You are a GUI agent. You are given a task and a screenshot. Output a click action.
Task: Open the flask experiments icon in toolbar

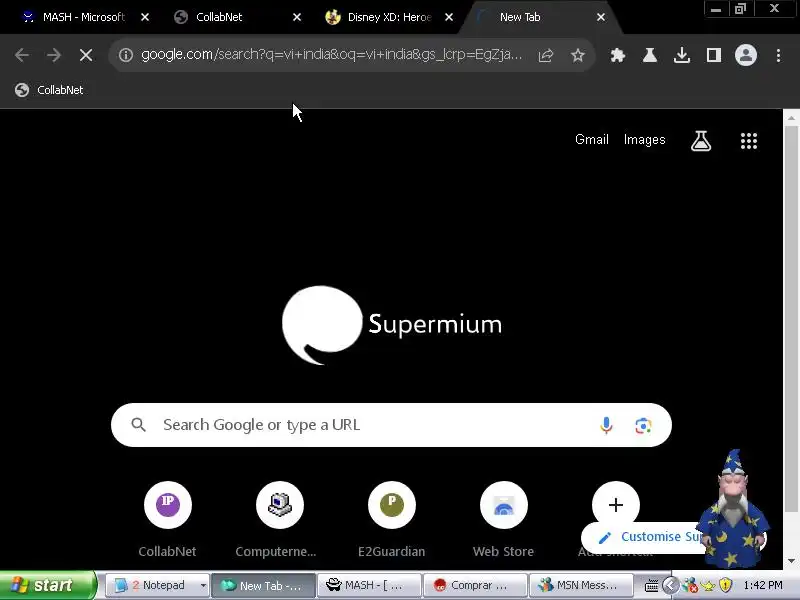pos(649,55)
